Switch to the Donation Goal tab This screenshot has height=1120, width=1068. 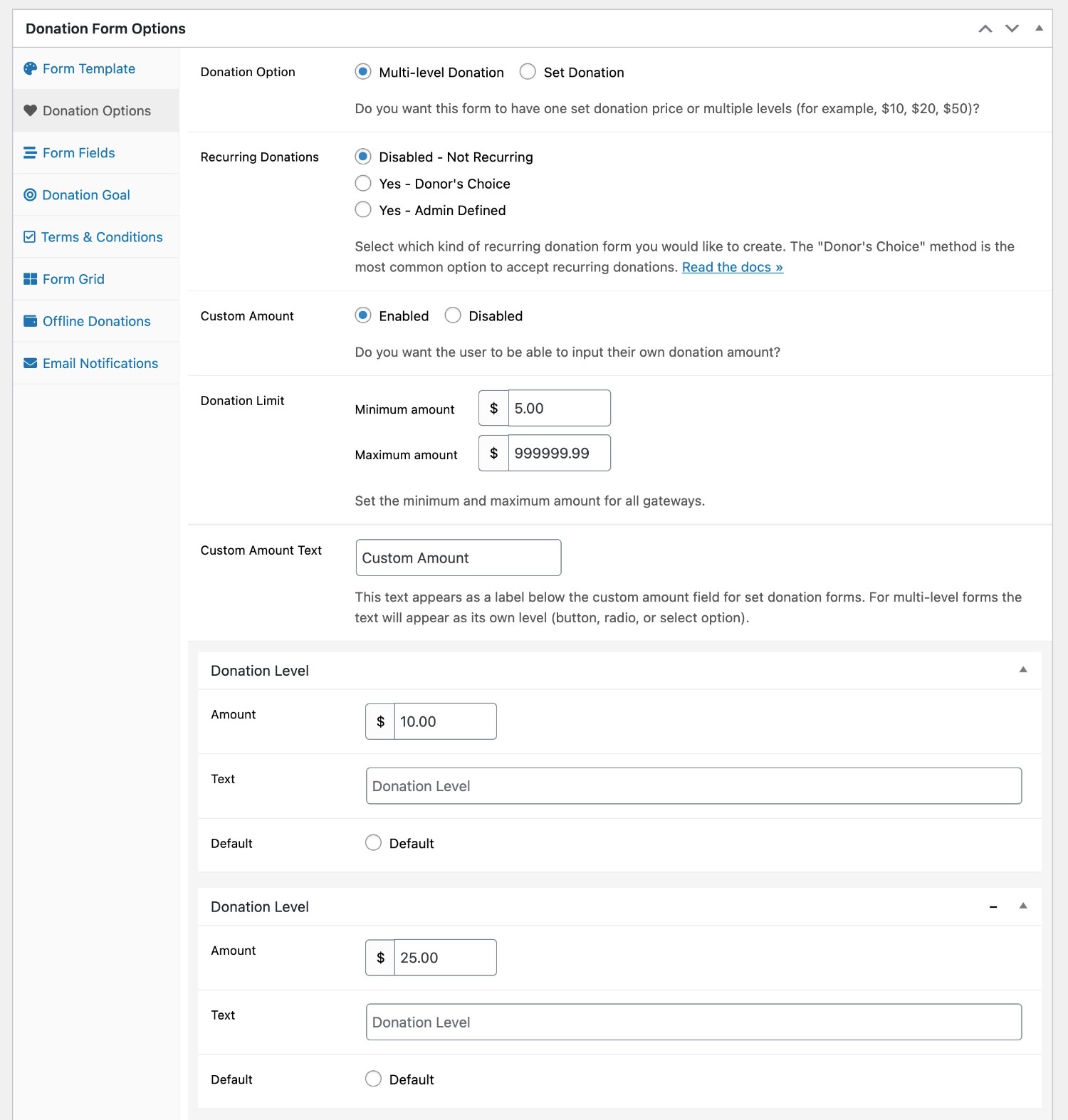click(95, 194)
